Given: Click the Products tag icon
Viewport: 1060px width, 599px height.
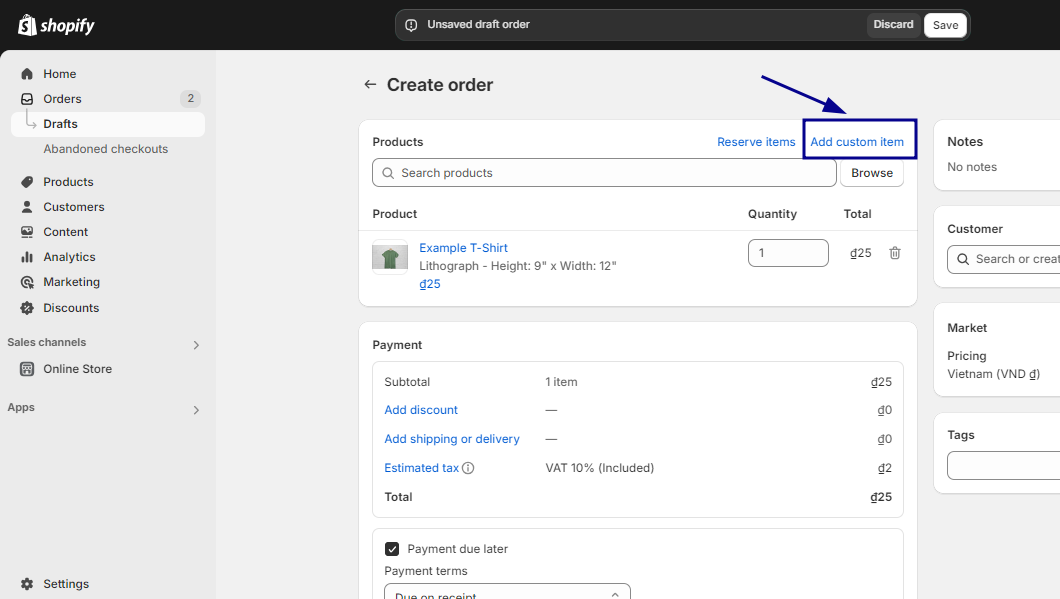Looking at the screenshot, I should point(27,182).
